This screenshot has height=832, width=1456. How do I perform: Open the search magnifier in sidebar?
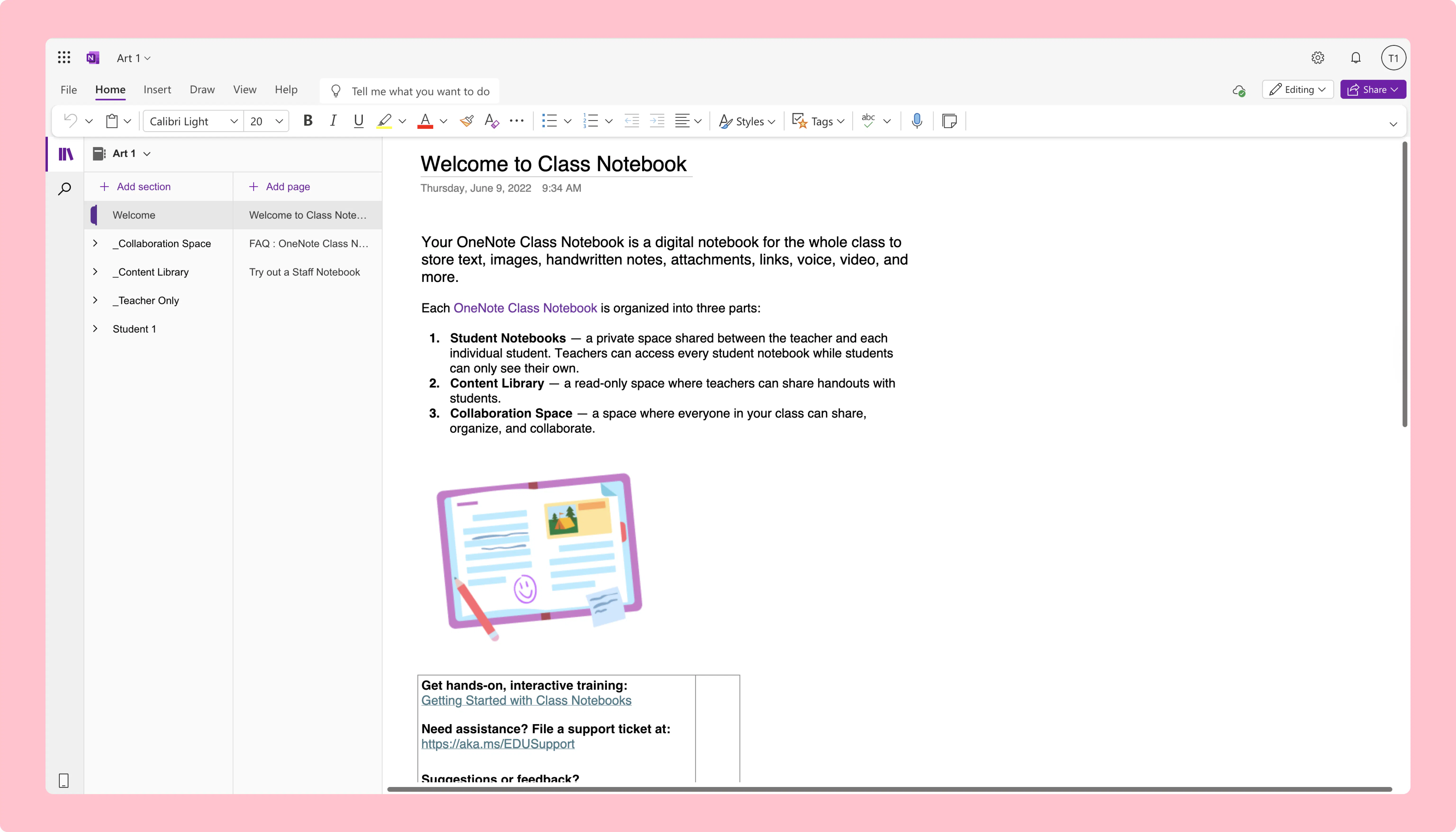pyautogui.click(x=64, y=189)
